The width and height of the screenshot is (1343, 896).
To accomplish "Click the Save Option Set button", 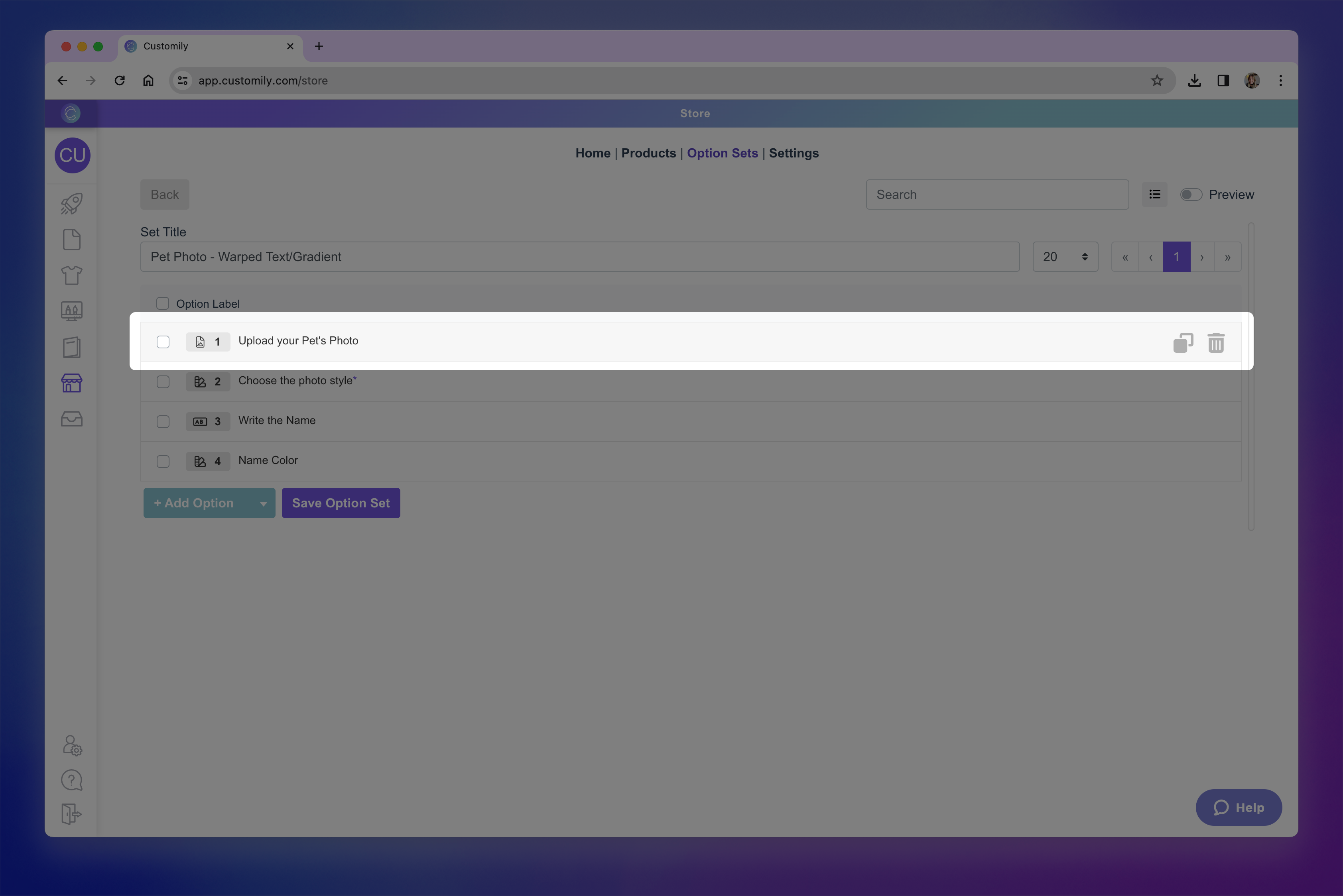I will point(341,503).
